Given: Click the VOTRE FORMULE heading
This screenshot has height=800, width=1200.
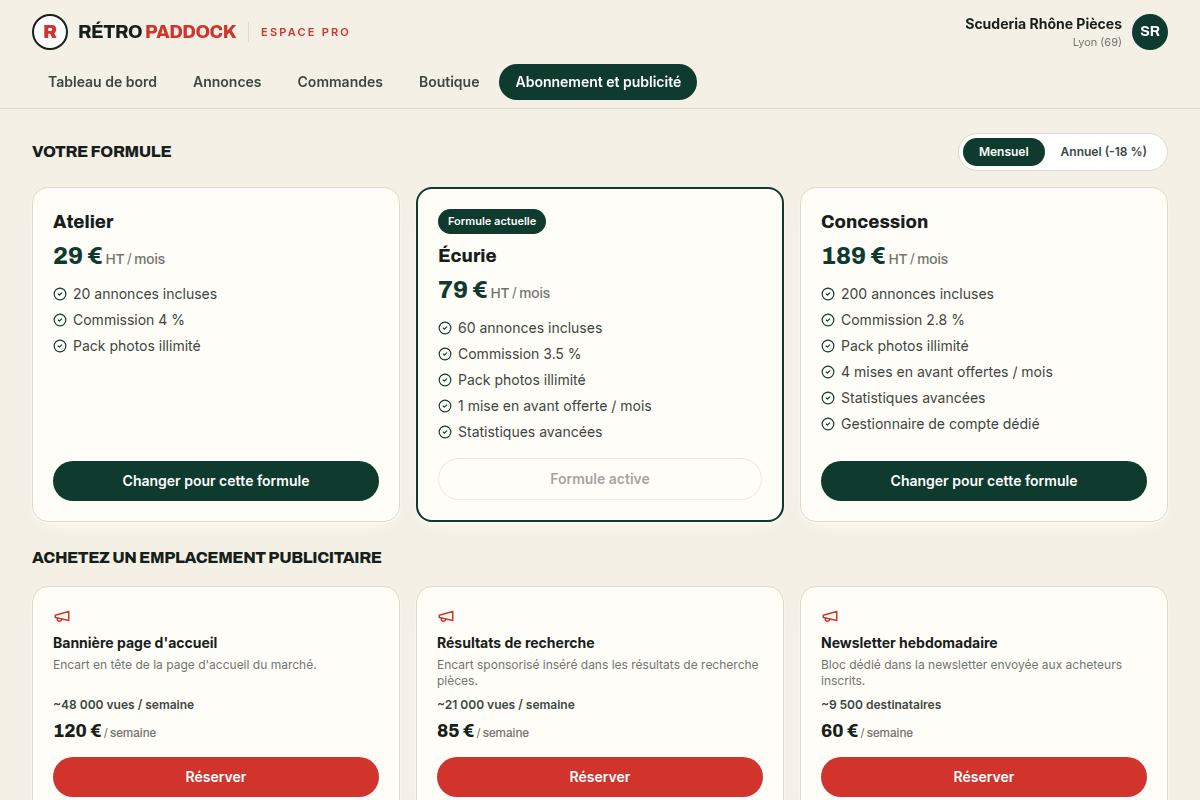Looking at the screenshot, I should 102,152.
